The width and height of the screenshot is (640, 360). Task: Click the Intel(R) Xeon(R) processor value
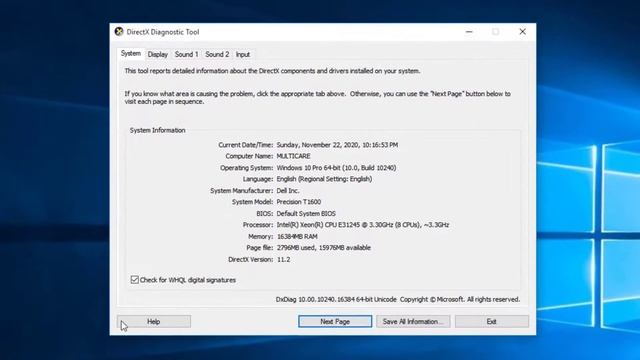pos(363,225)
